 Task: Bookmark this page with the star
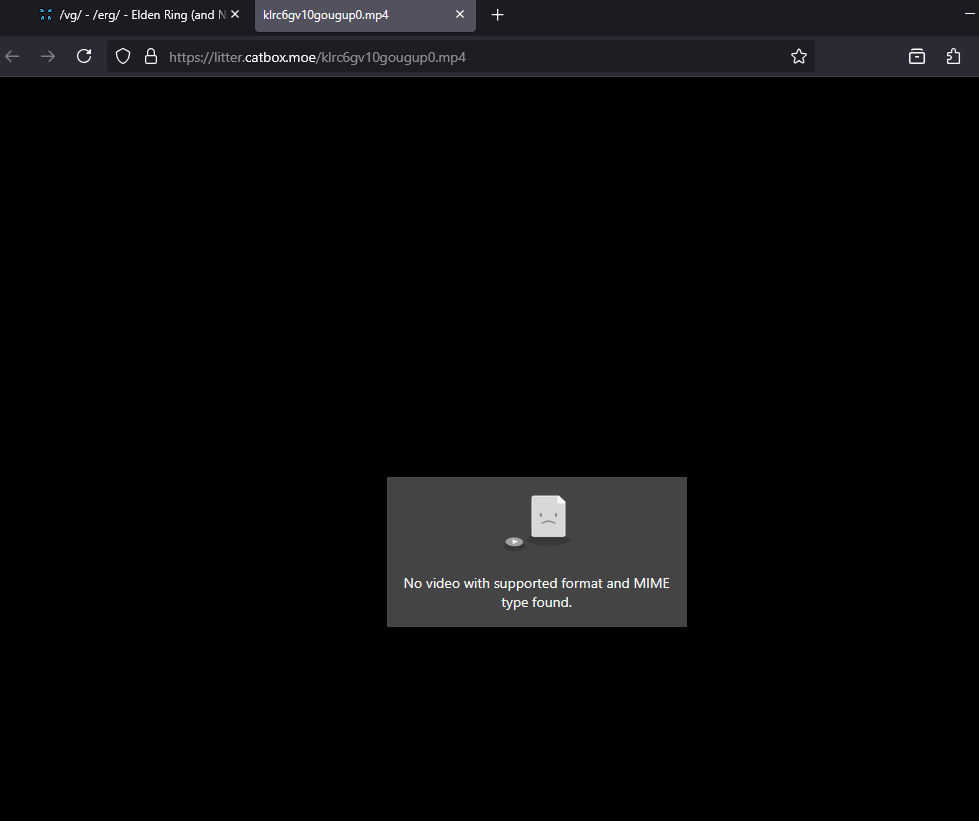click(x=799, y=57)
